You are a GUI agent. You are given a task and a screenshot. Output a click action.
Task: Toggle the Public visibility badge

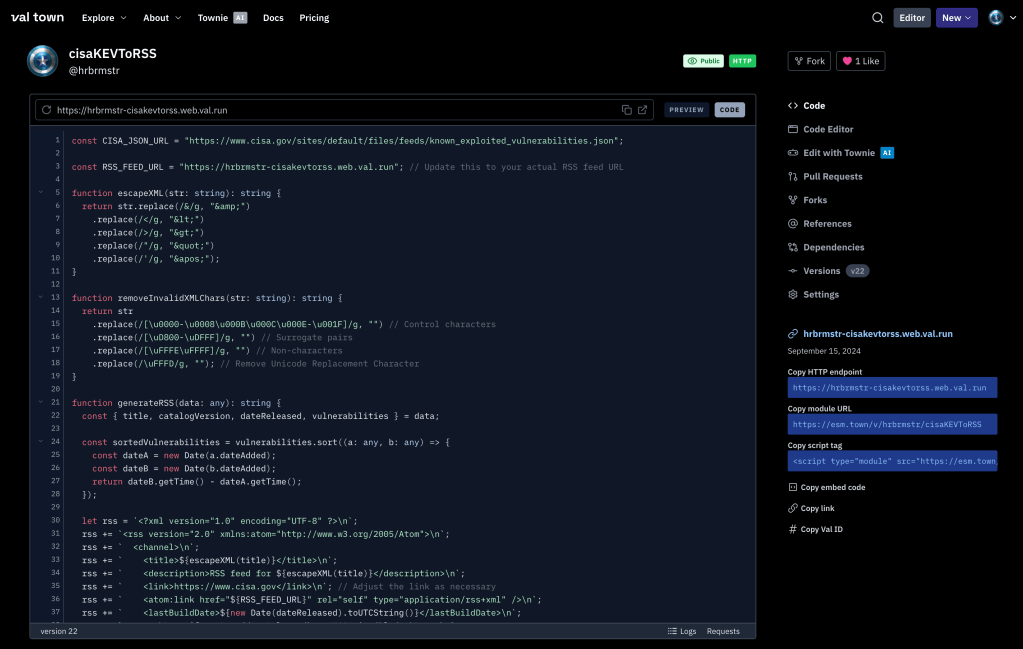pyautogui.click(x=703, y=61)
